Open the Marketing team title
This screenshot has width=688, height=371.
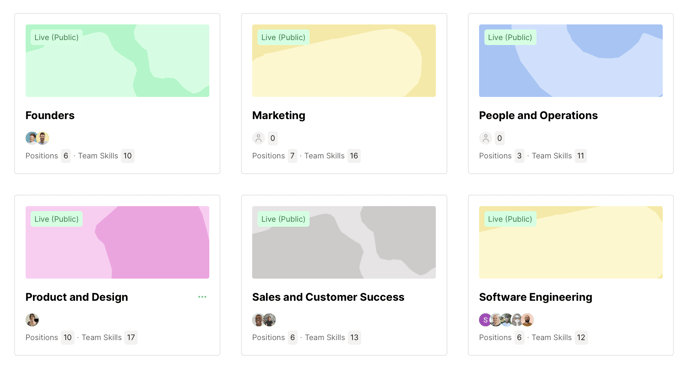tap(279, 115)
